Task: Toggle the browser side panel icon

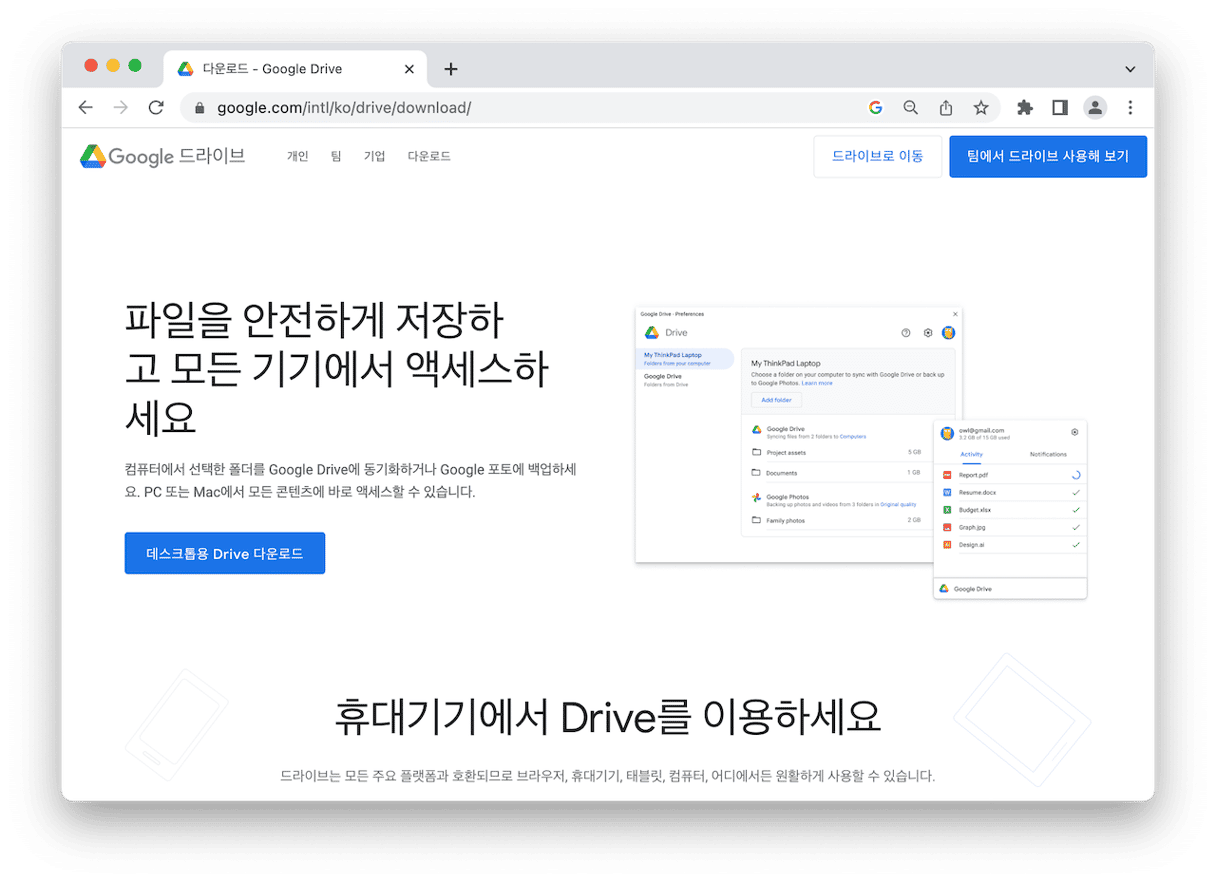Action: [x=1060, y=107]
